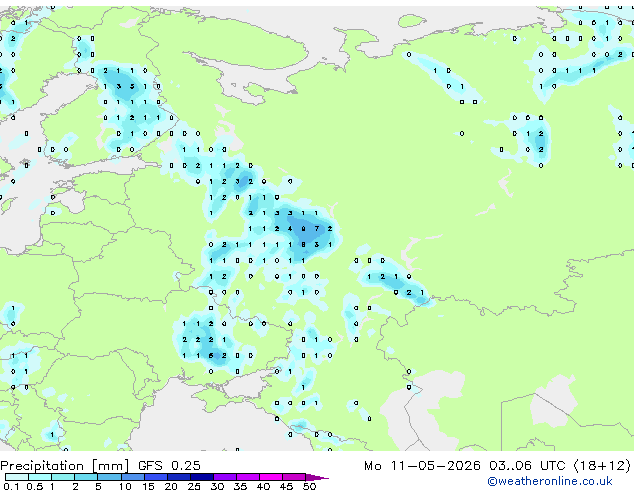Click the legend tick label 10
This screenshot has height=490, width=634.
125,486
